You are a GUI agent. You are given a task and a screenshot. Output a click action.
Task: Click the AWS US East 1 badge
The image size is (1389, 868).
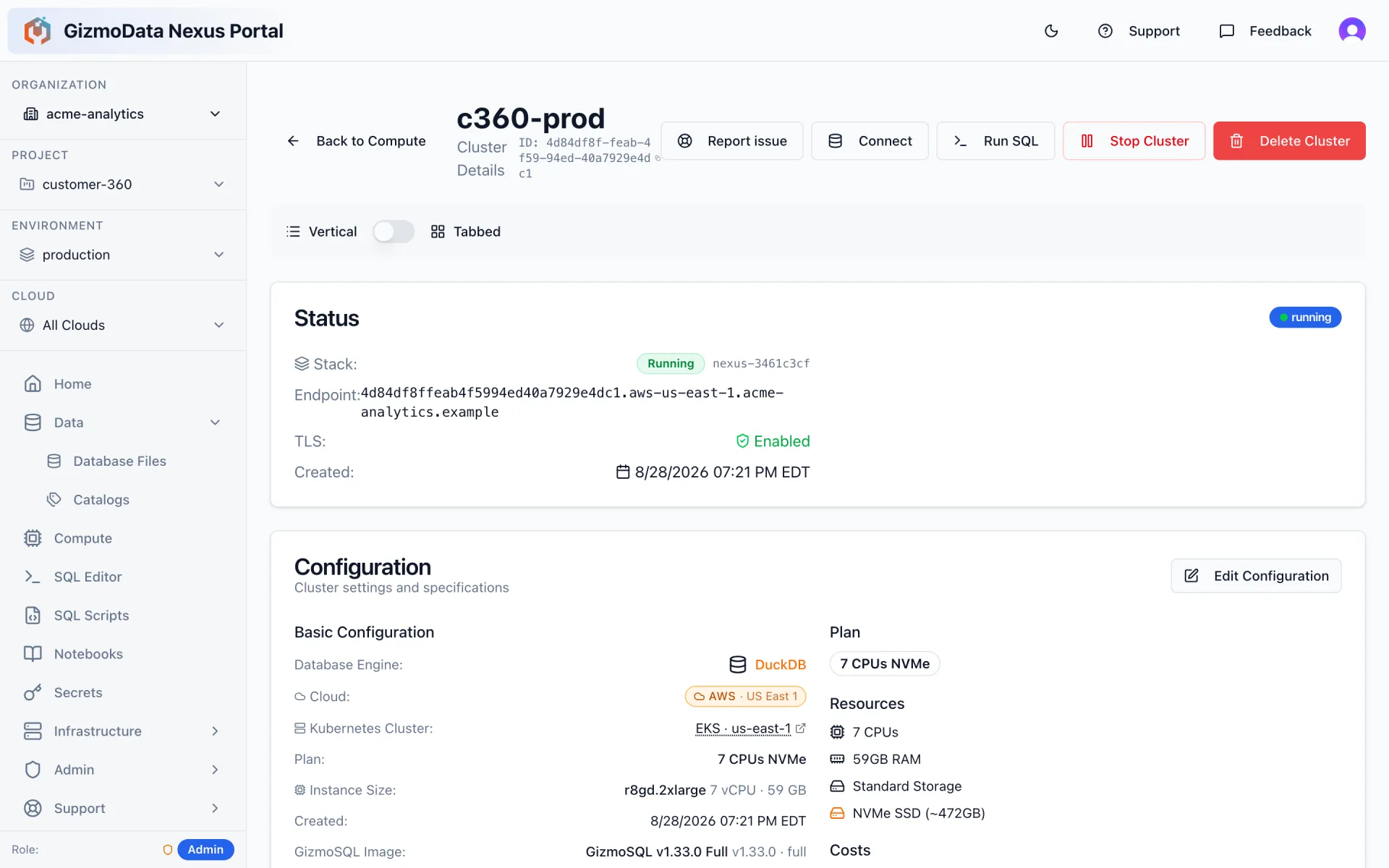[745, 697]
